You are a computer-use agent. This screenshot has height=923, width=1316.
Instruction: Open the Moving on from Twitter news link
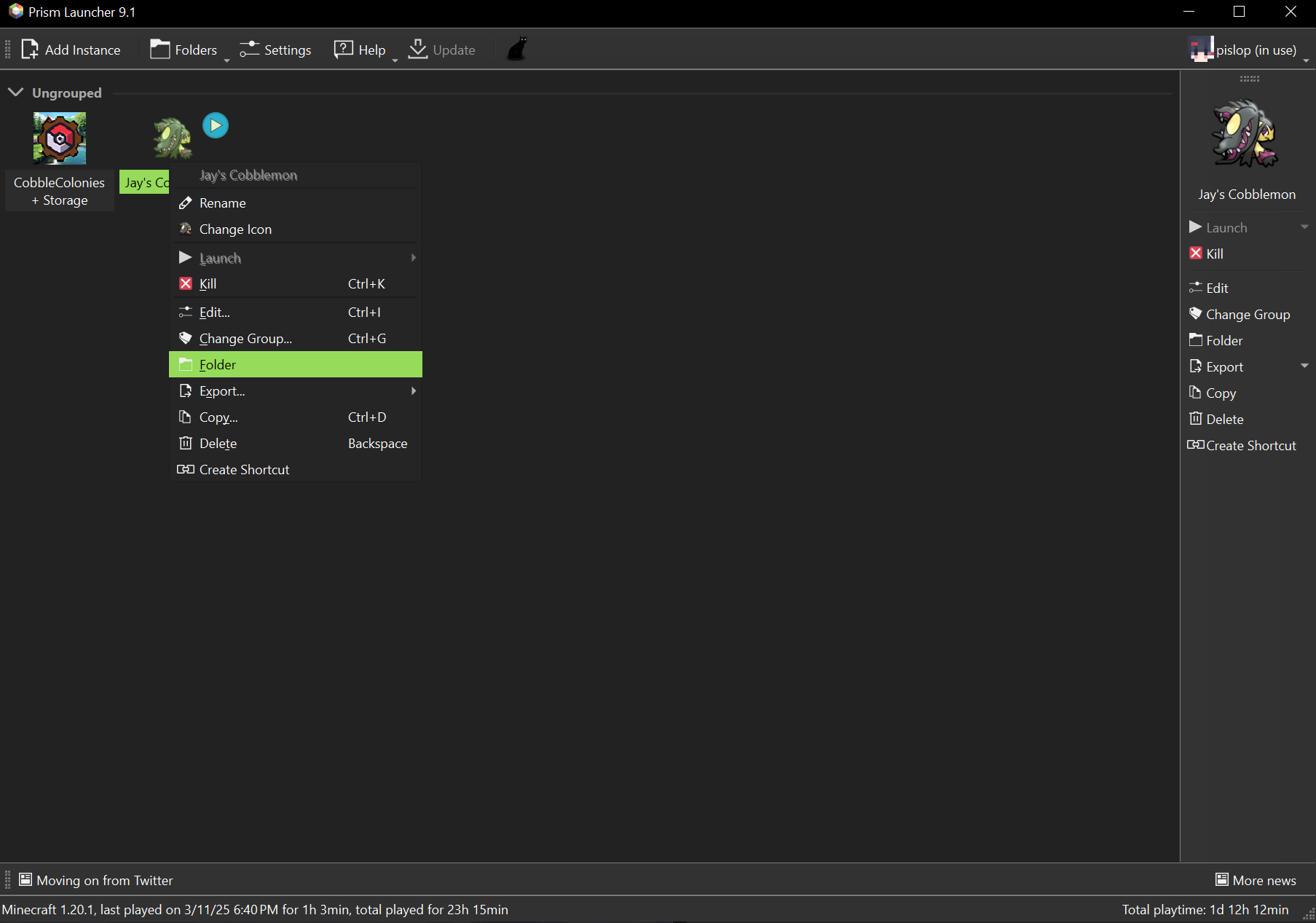pyautogui.click(x=104, y=880)
